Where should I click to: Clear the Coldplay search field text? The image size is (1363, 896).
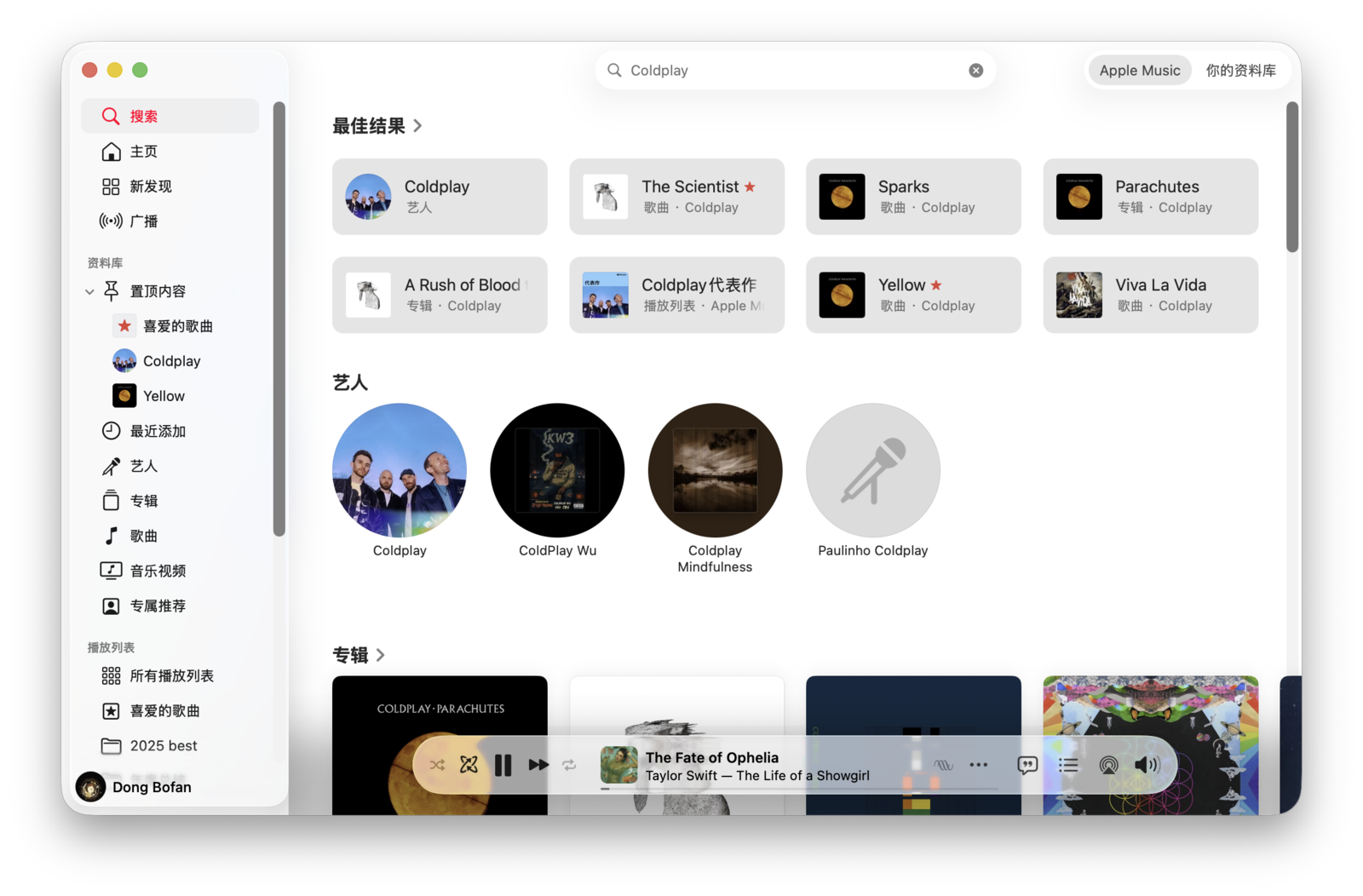pos(976,71)
